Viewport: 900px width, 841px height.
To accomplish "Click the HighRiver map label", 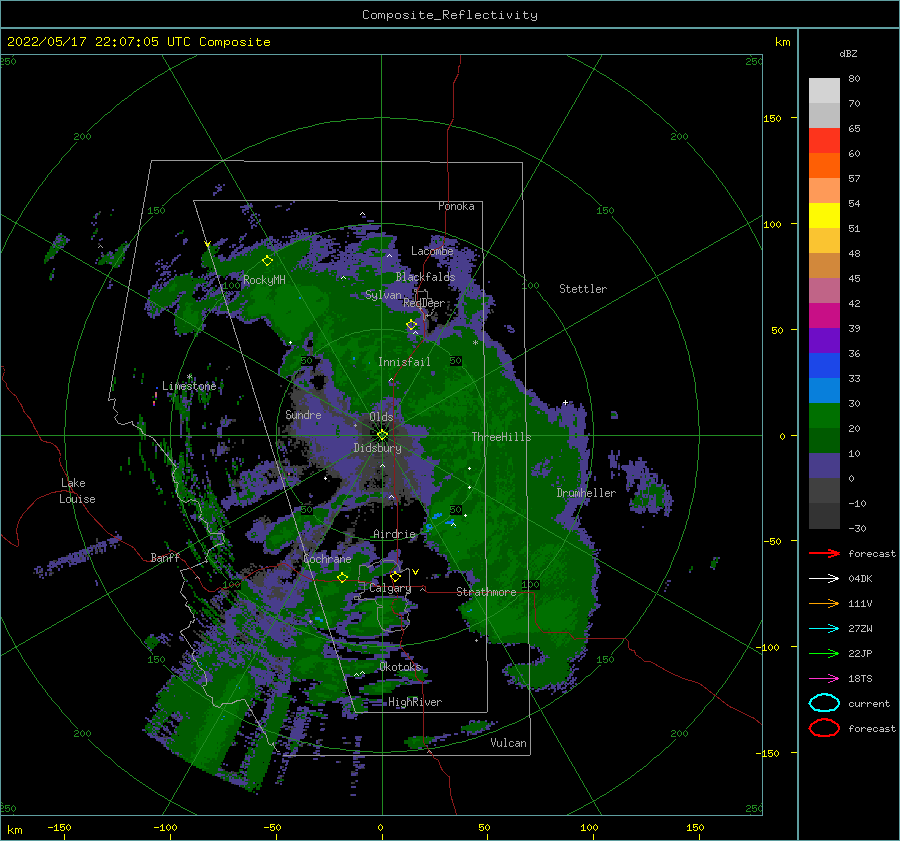I will (x=415, y=702).
